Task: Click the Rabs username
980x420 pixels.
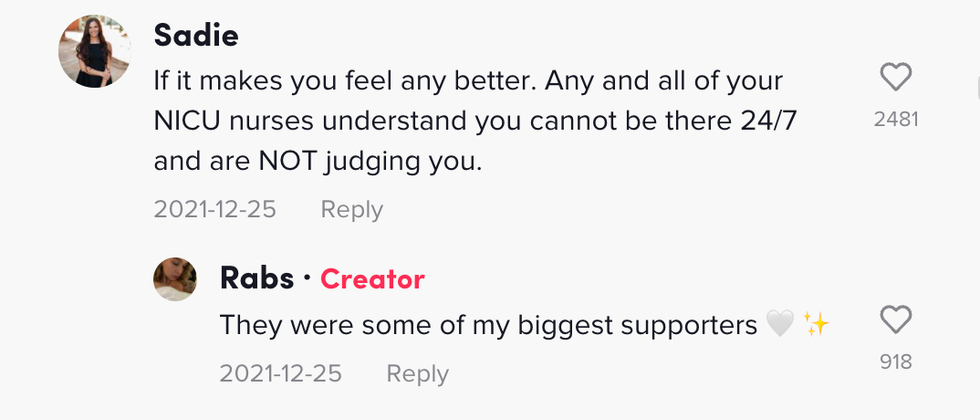Action: coord(257,279)
